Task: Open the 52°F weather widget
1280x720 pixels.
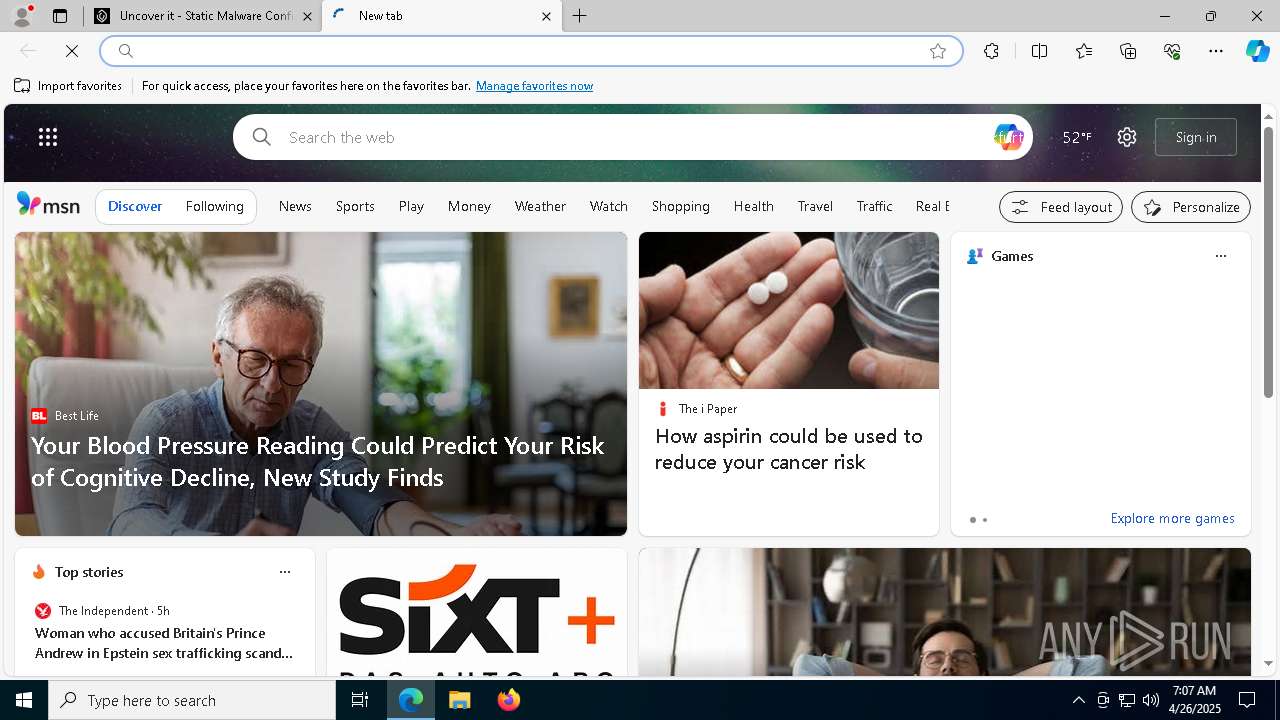Action: coord(1077,137)
